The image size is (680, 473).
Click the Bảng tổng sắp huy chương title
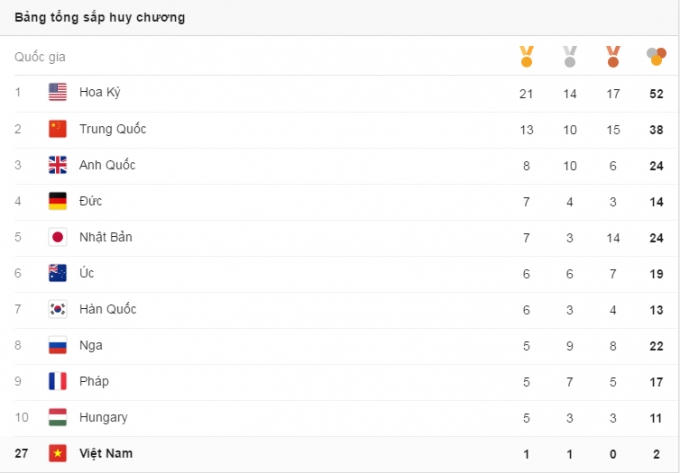(99, 18)
